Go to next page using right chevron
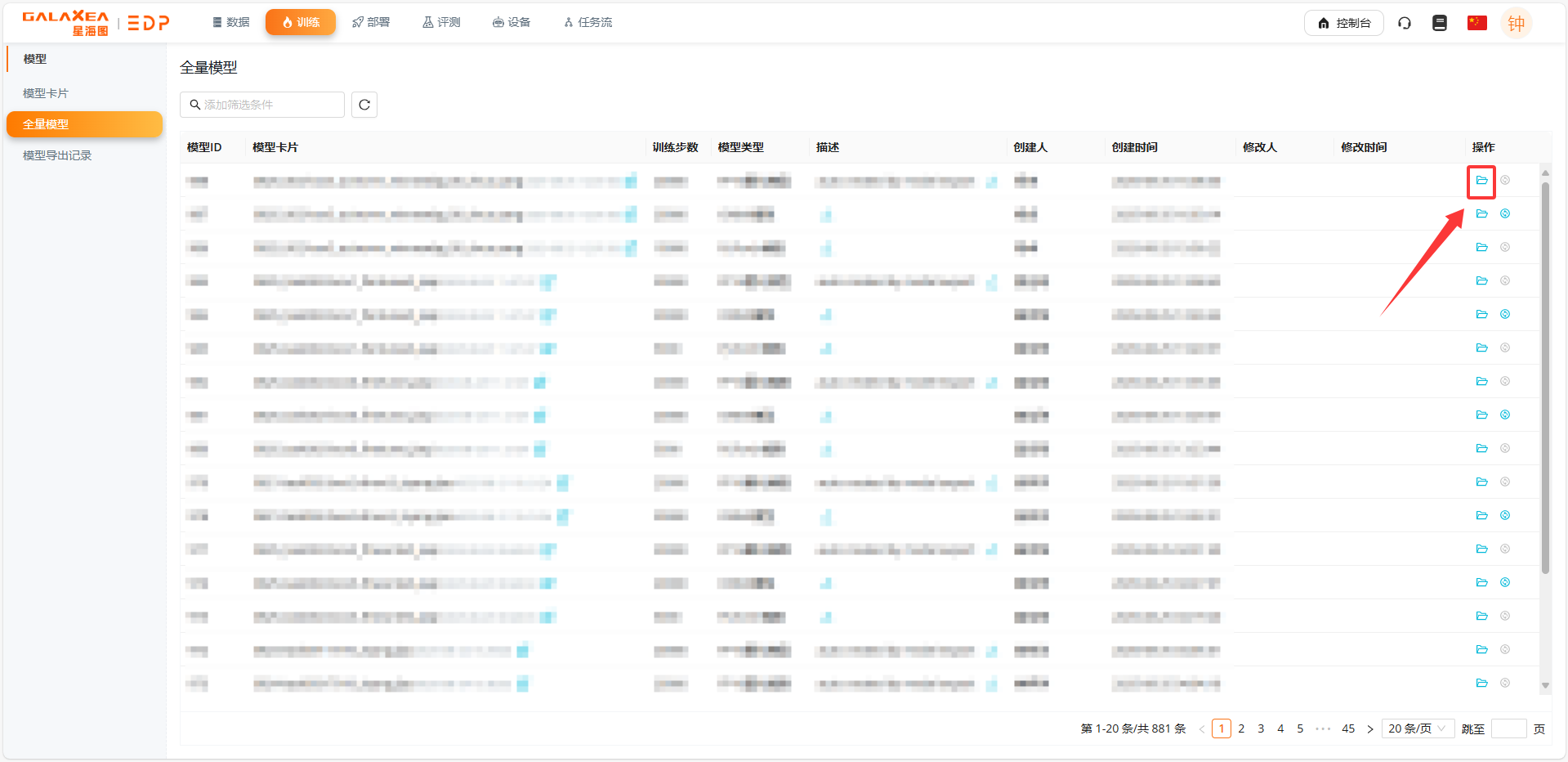The image size is (1568, 762). (x=1370, y=729)
